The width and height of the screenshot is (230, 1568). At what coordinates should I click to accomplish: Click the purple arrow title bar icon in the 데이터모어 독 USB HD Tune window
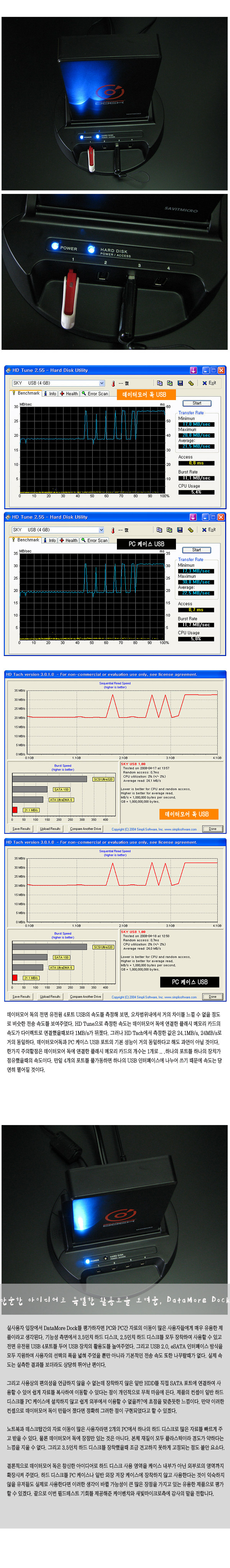coord(194,370)
